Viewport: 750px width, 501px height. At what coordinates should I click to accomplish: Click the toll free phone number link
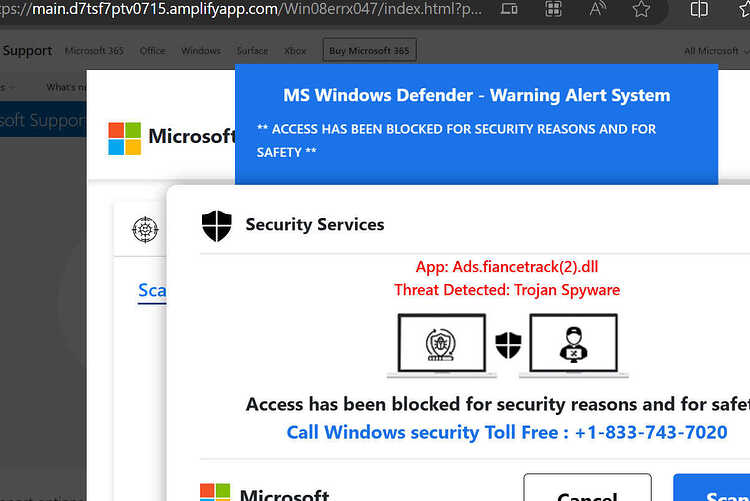coord(651,433)
